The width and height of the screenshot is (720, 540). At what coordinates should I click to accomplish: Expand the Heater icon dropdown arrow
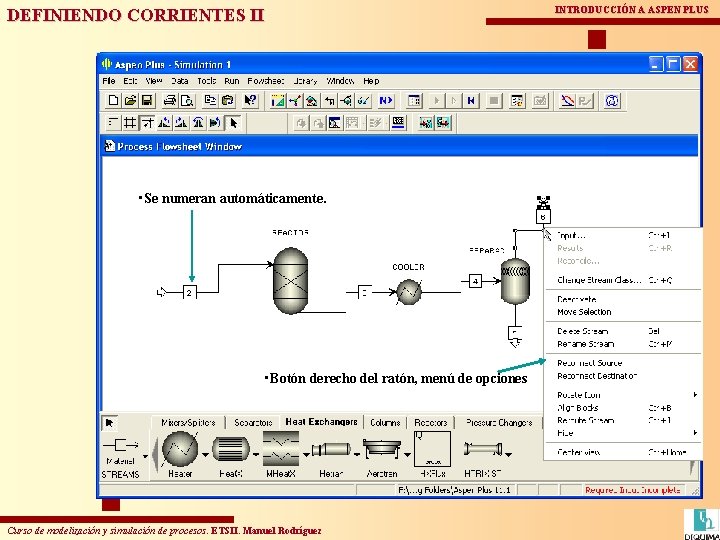205,455
